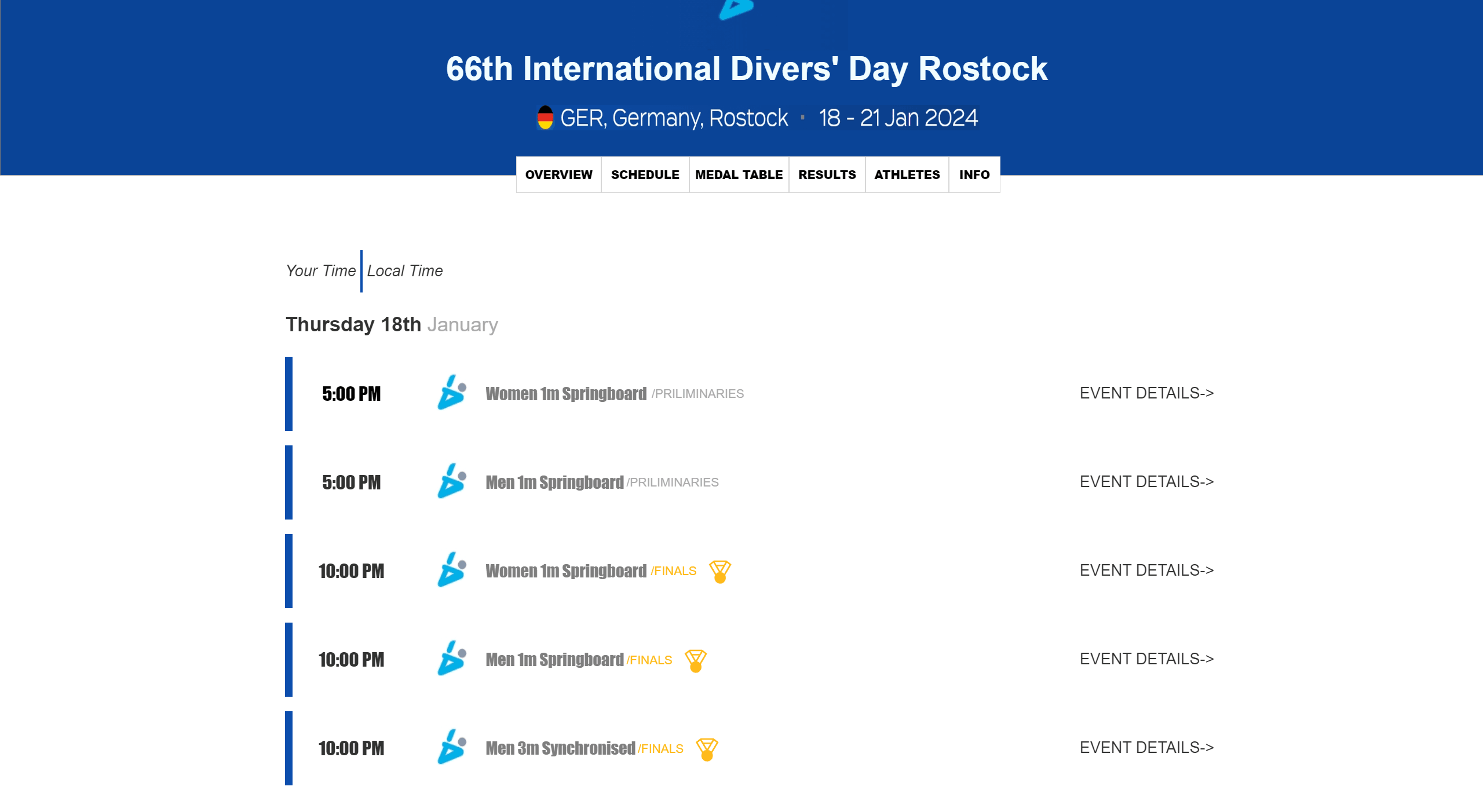Click medal icon for Women 1m Springboard finals

[x=719, y=572]
